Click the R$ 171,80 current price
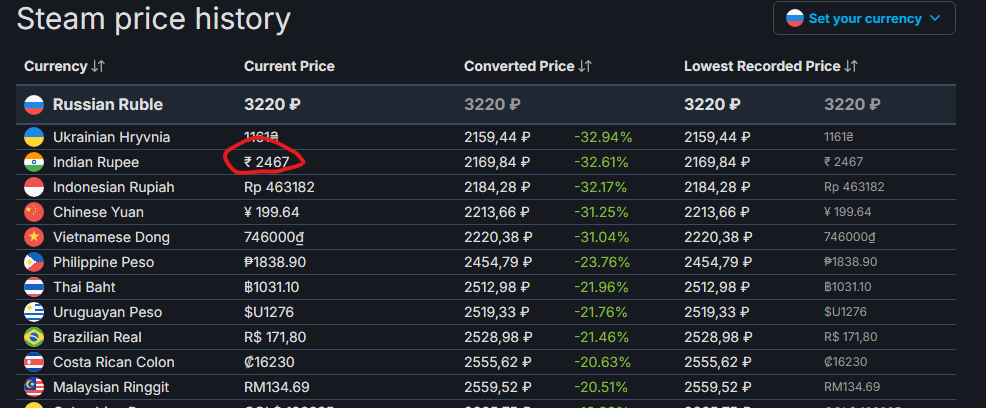This screenshot has width=986, height=408. [275, 337]
